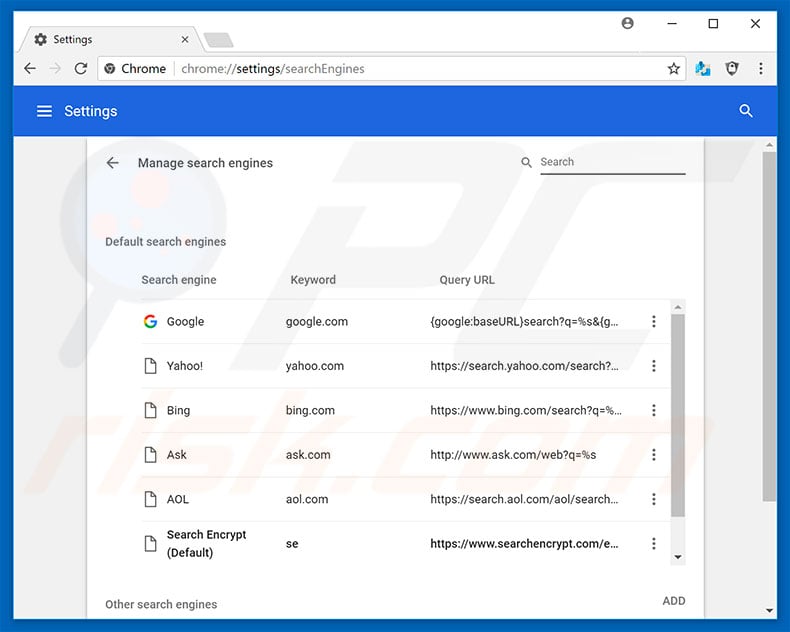Reload the page with the refresh icon
Viewport: 790px width, 632px height.
click(x=81, y=69)
